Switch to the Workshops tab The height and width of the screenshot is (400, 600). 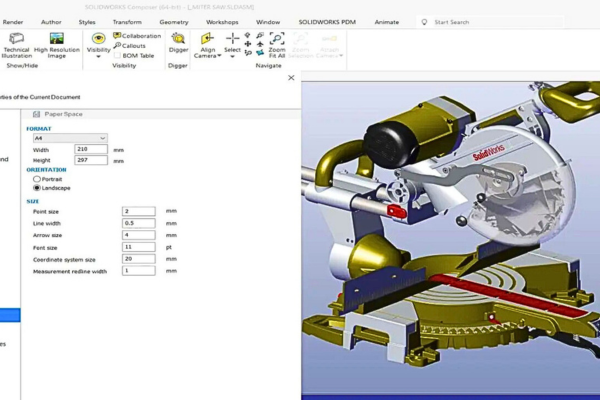click(221, 21)
